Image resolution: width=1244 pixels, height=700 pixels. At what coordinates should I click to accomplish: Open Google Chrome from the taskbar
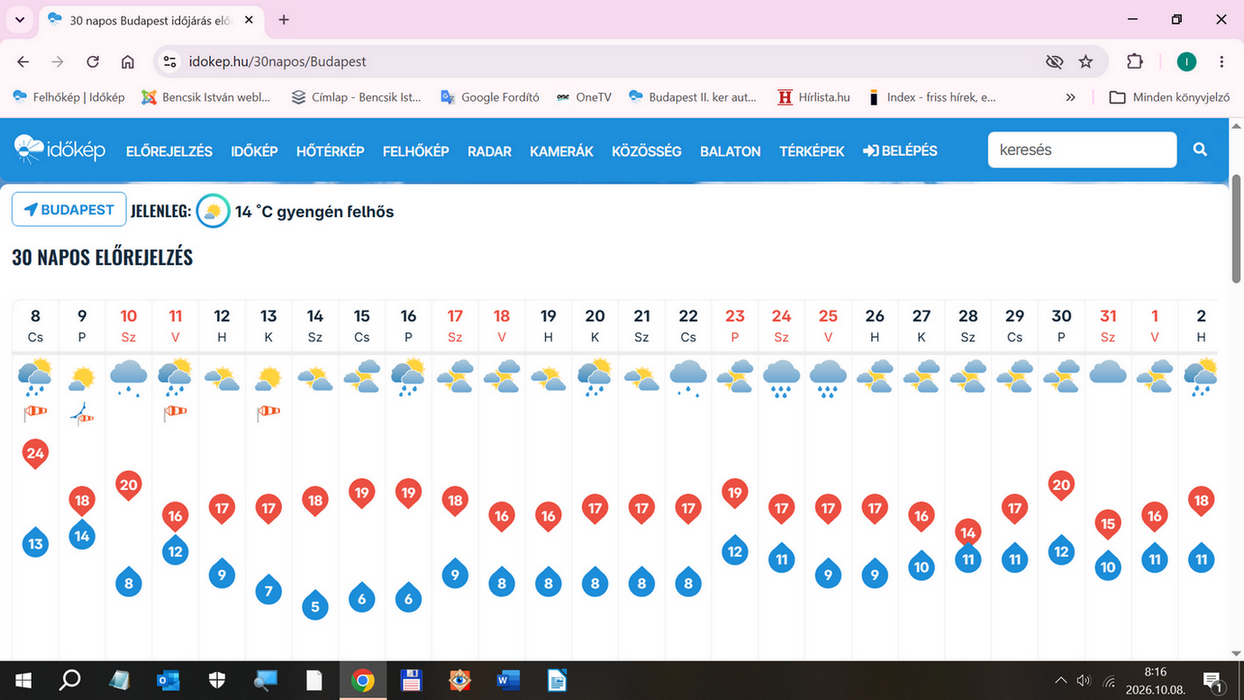point(362,681)
